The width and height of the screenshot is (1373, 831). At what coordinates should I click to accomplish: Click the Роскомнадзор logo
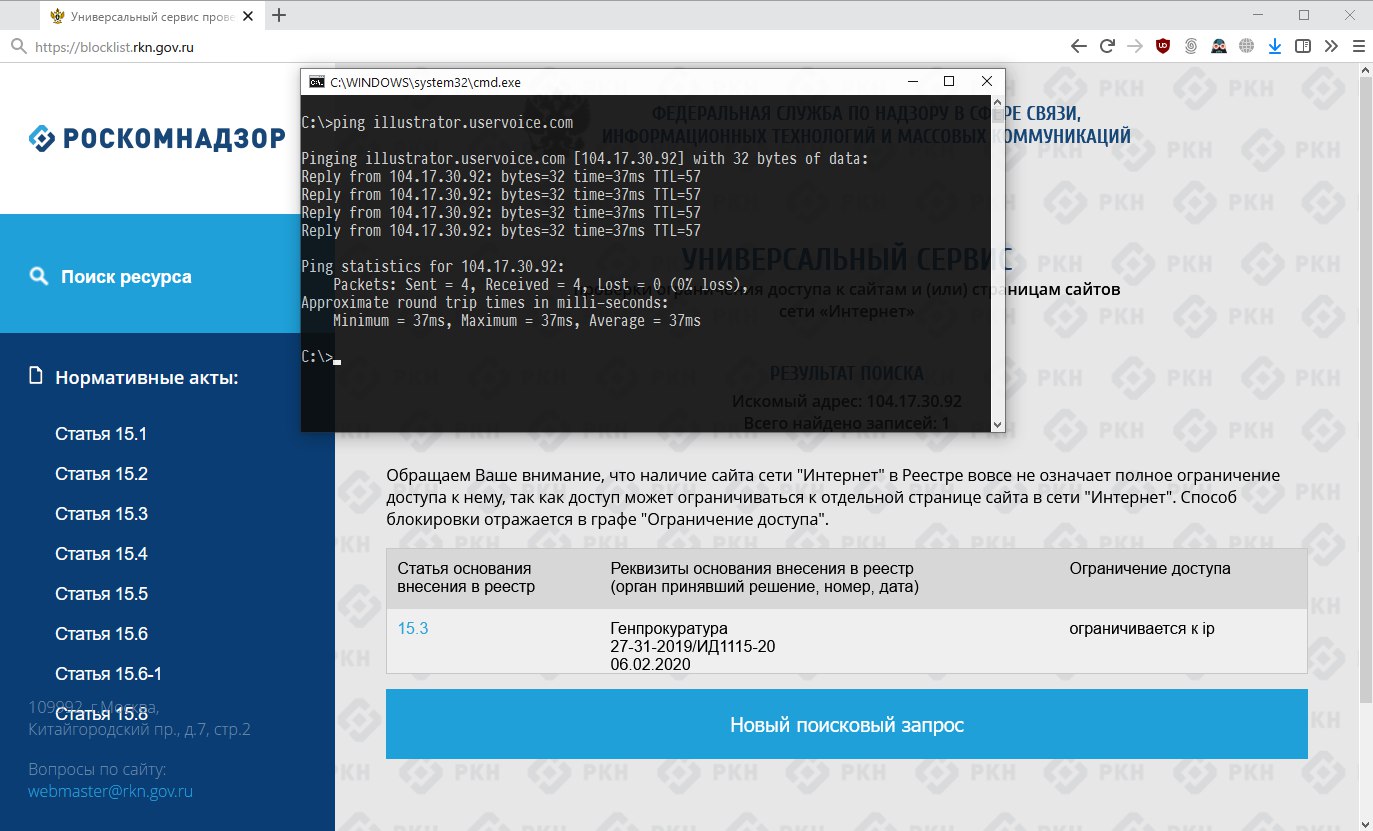(157, 139)
